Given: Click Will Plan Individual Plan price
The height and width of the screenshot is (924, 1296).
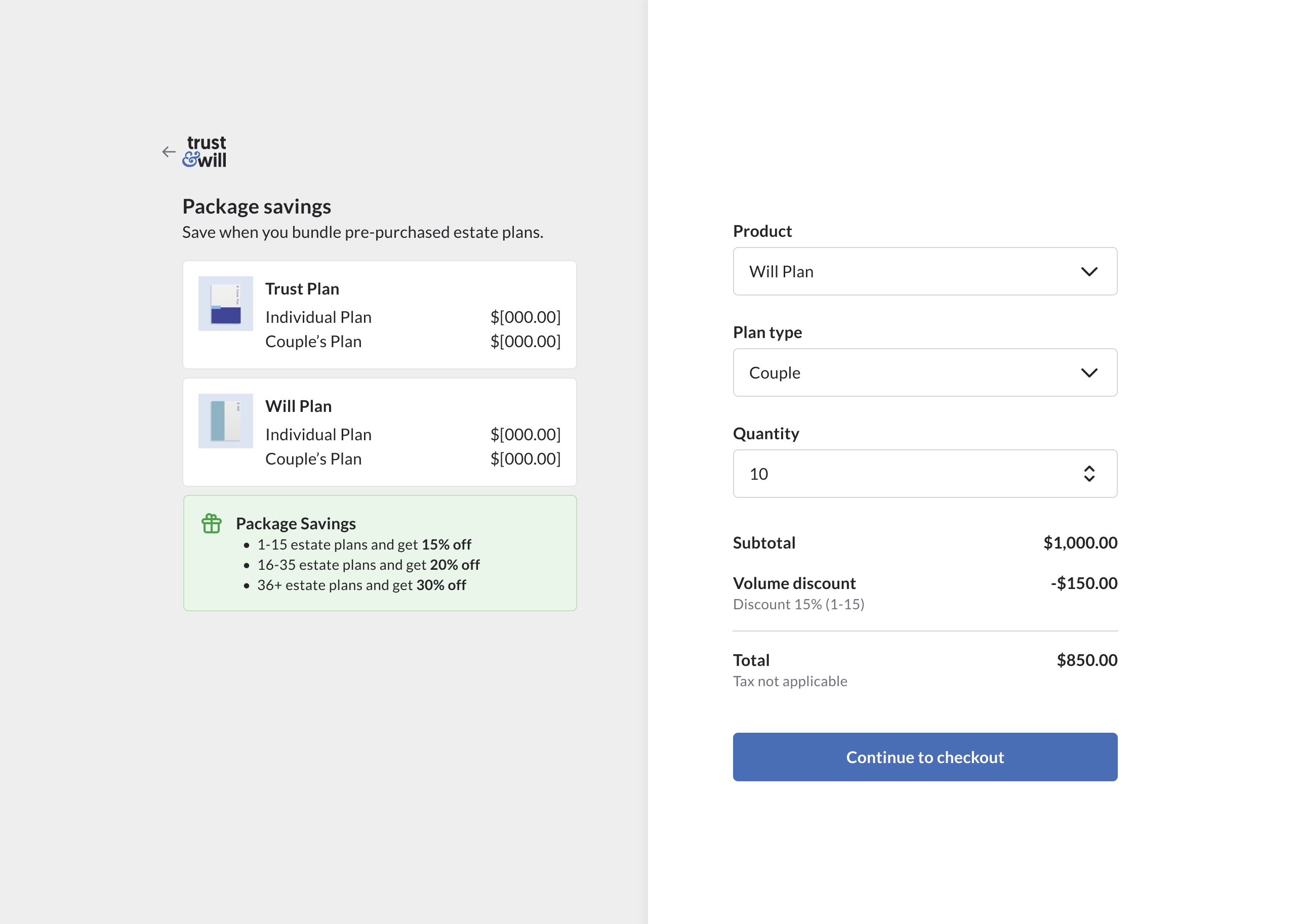Looking at the screenshot, I should [525, 435].
